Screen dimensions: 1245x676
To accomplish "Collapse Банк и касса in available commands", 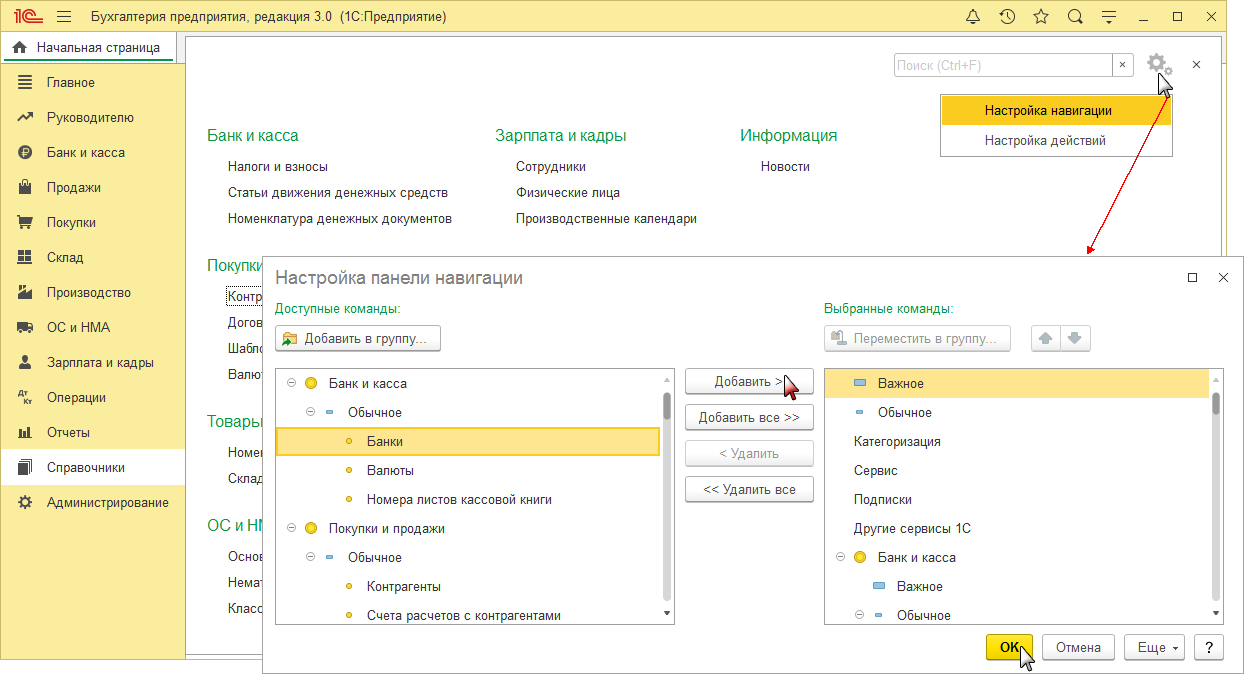I will 291,383.
